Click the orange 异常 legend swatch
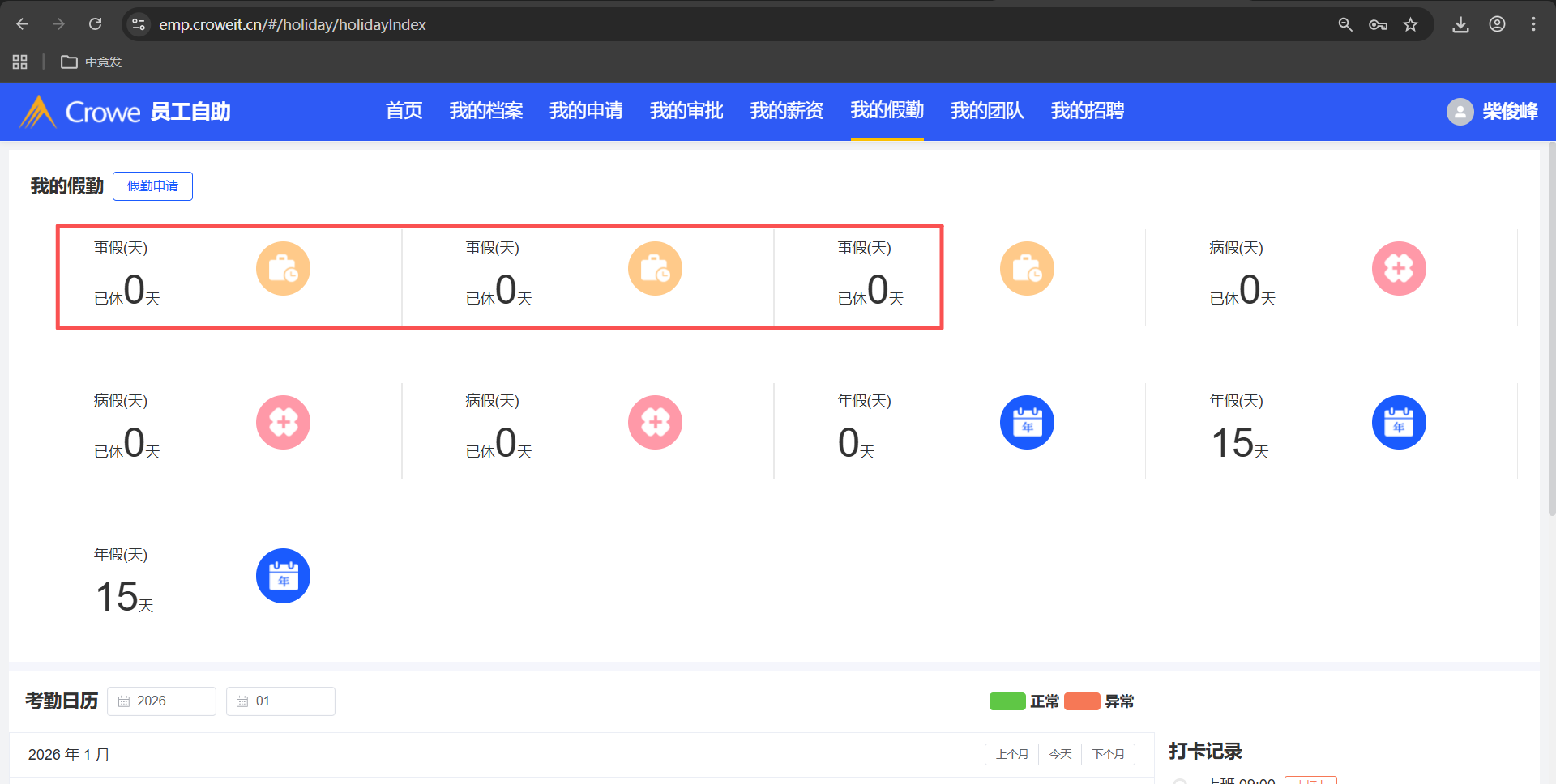 1082,701
